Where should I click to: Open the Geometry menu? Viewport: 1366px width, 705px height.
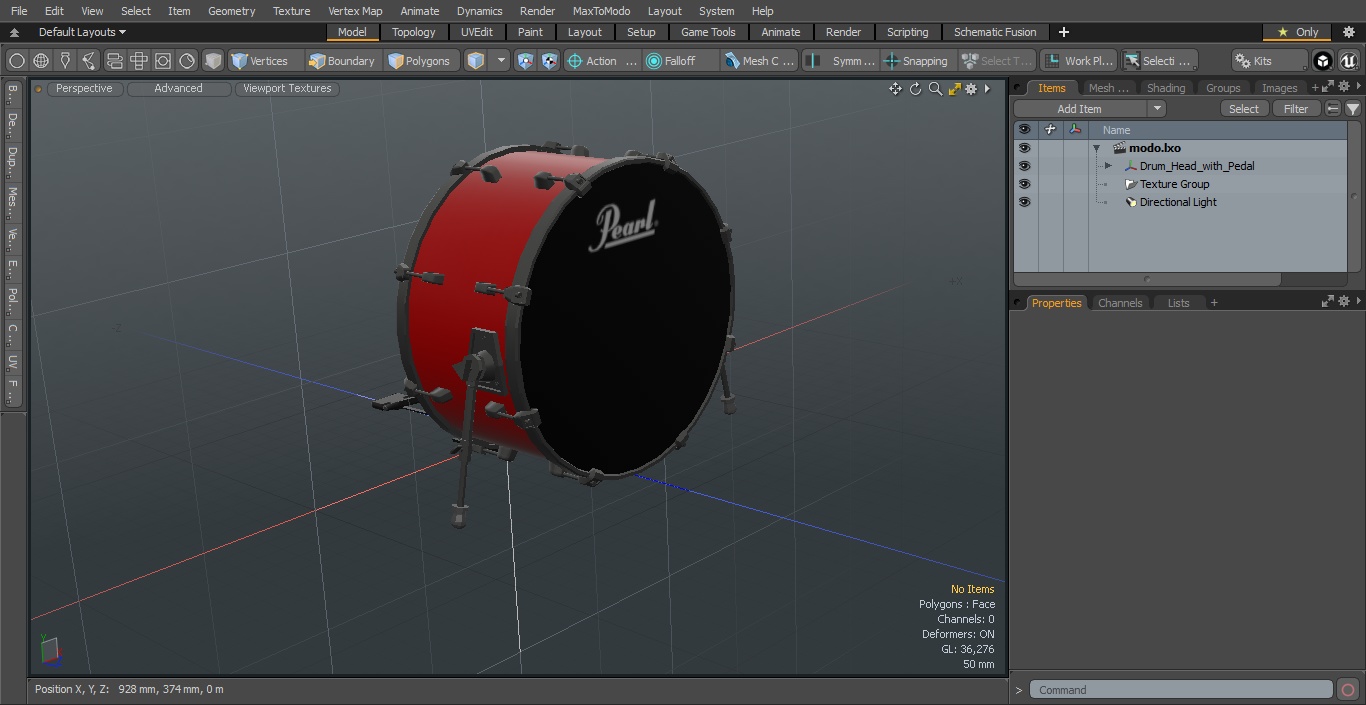[231, 11]
